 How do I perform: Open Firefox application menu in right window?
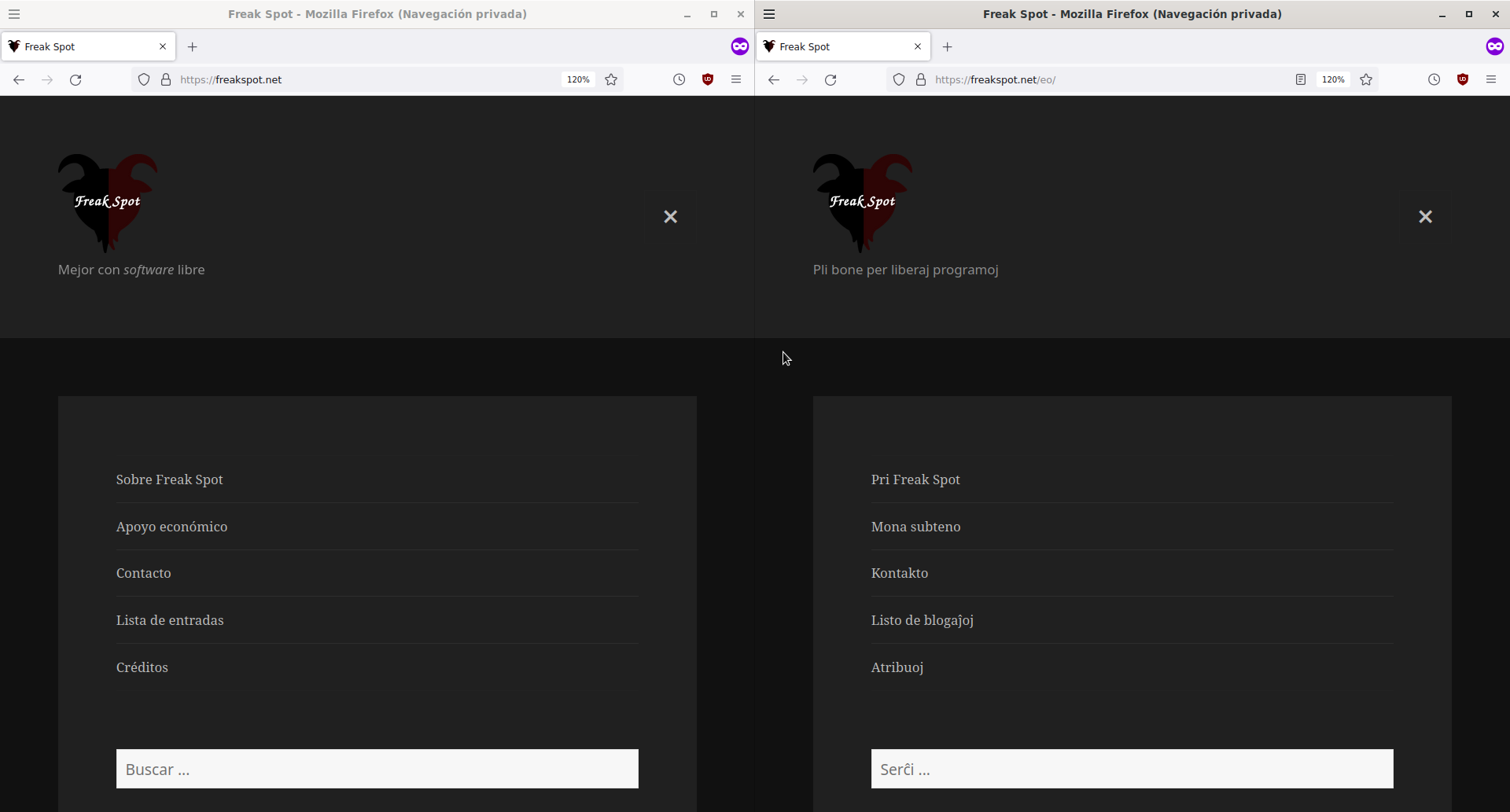click(1491, 79)
